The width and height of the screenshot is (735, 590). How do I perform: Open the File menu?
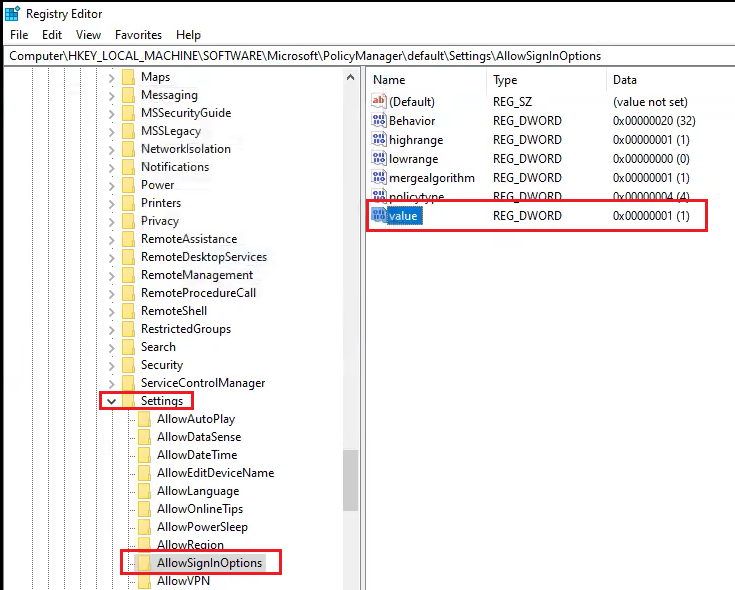pos(19,35)
